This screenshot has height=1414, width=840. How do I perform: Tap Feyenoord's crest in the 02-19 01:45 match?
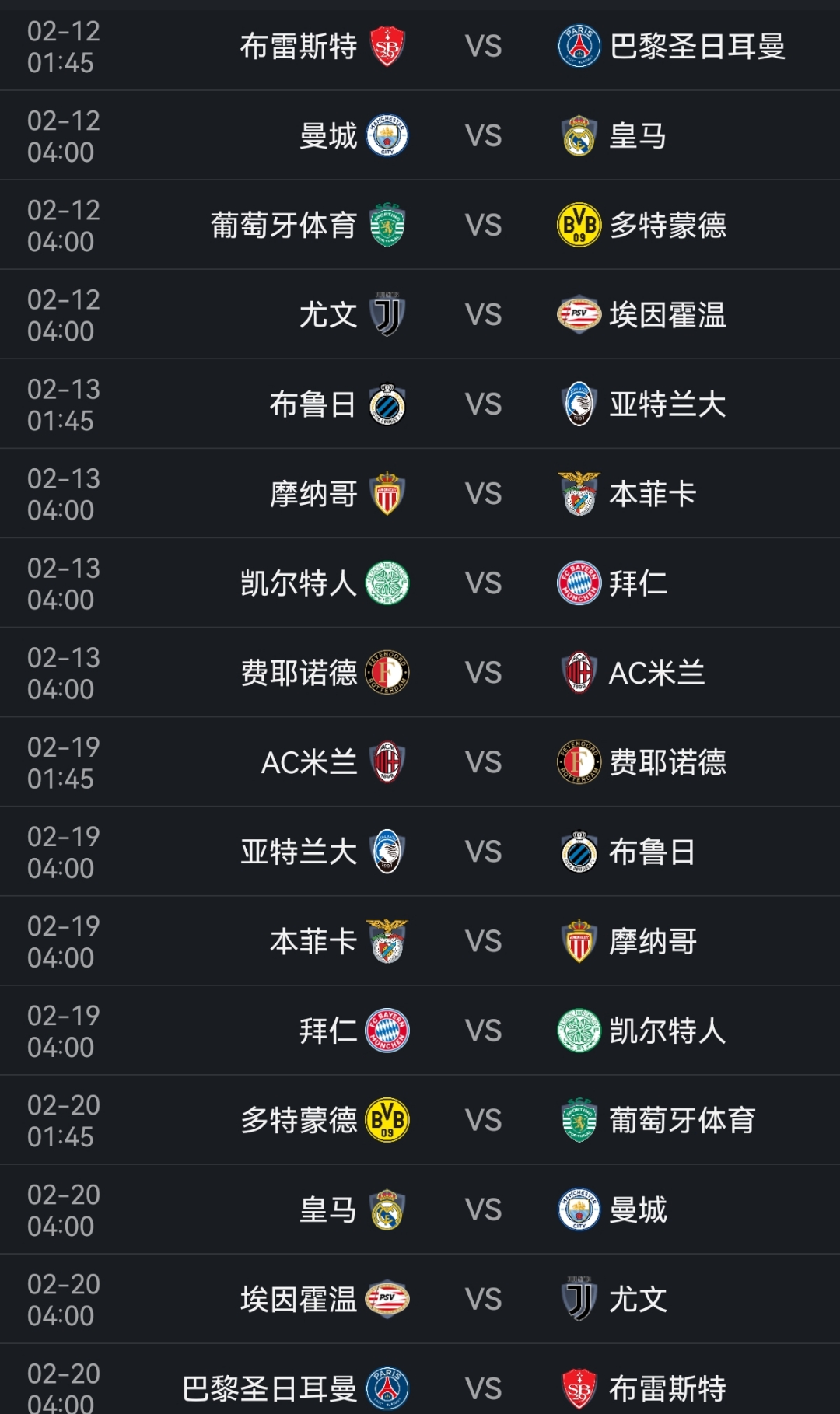pyautogui.click(x=579, y=762)
